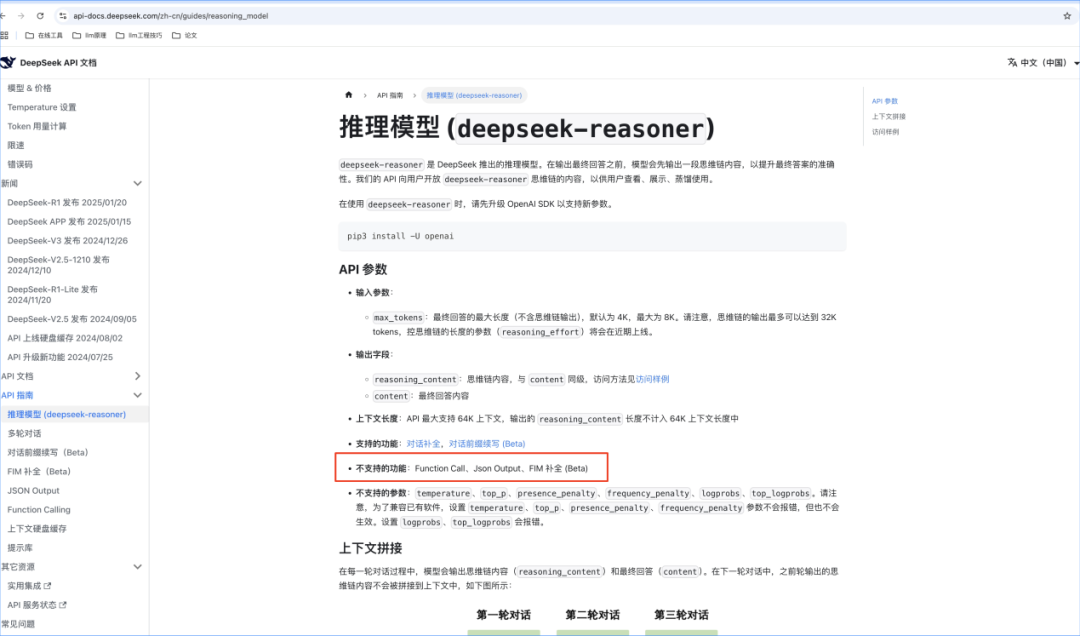Follow the 对话补全 link under 支持的功能
Screen dimensions: 1080x636
click(x=423, y=444)
